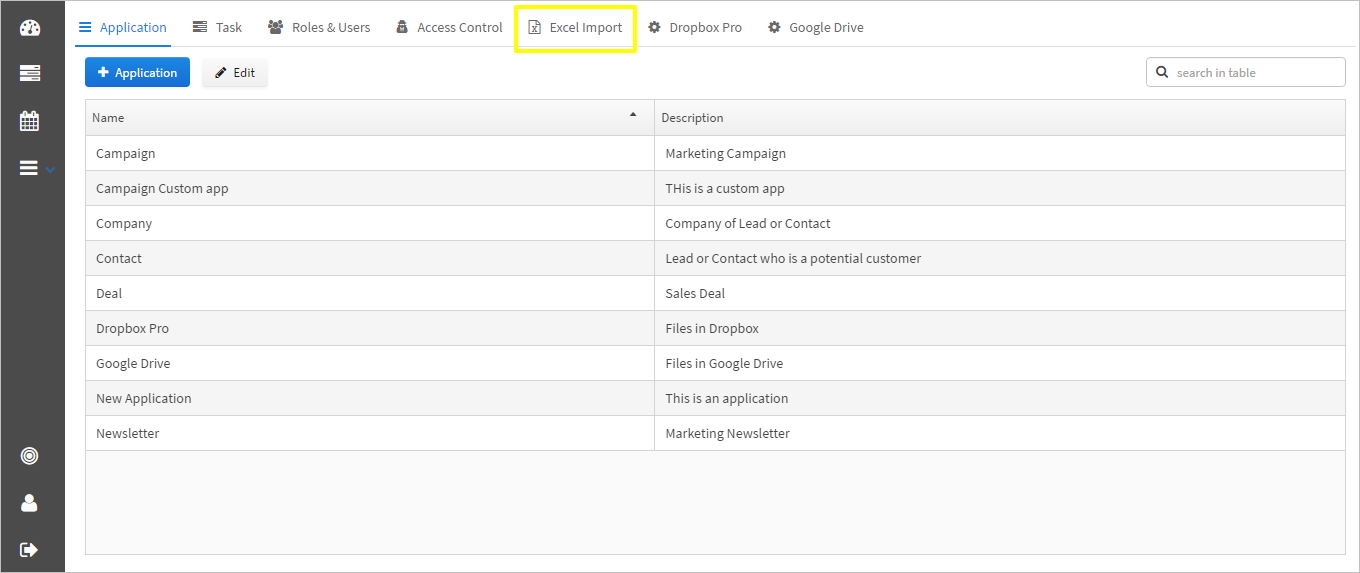This screenshot has height=573, width=1360.
Task: Toggle the Name column sort arrow
Action: coord(632,115)
